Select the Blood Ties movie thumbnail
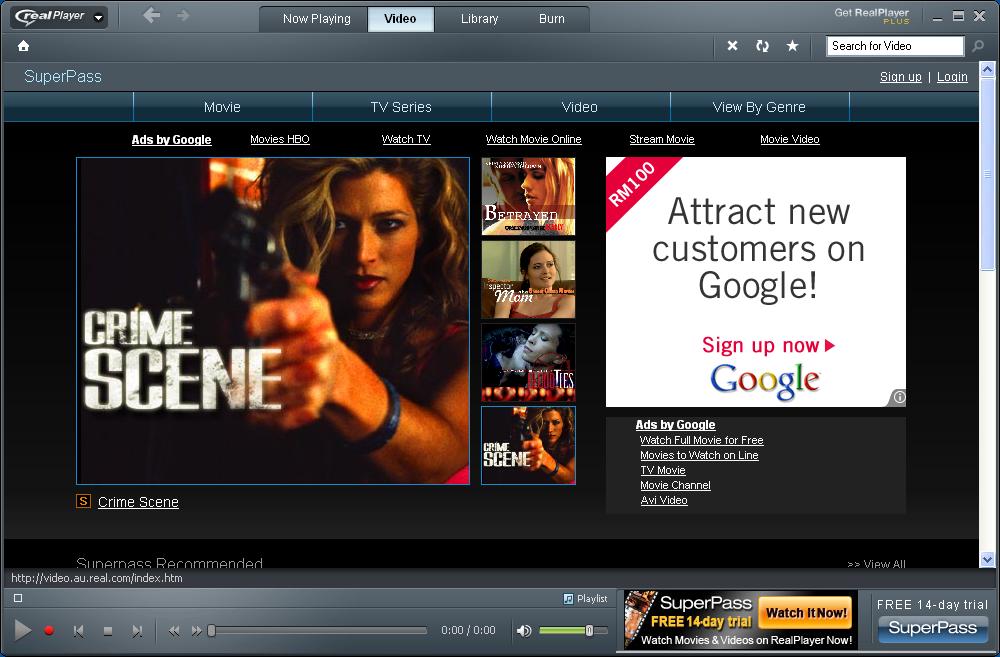Screen dimensions: 1000x657 click(x=528, y=362)
